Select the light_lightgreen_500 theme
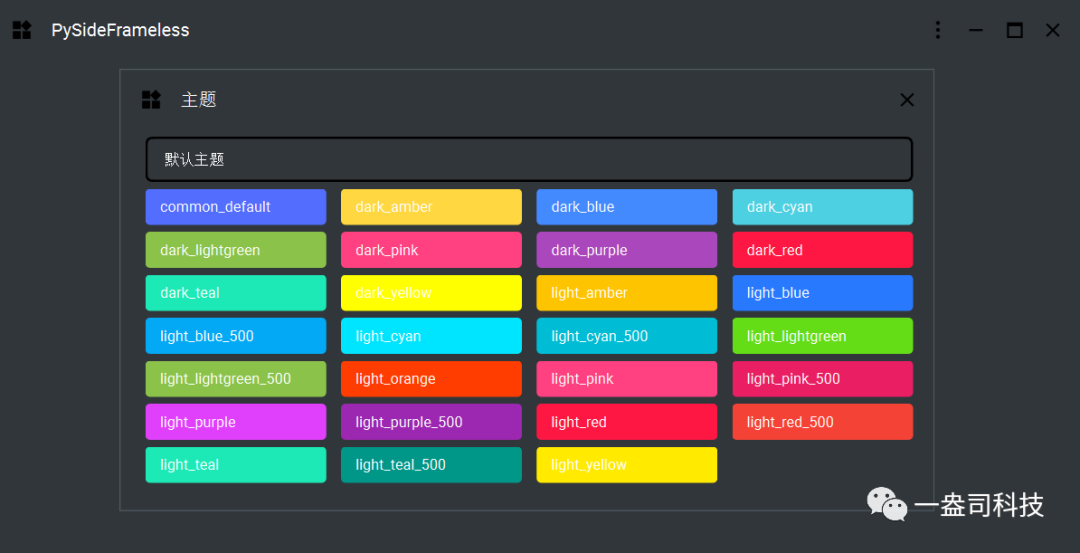The height and width of the screenshot is (553, 1080). 236,379
